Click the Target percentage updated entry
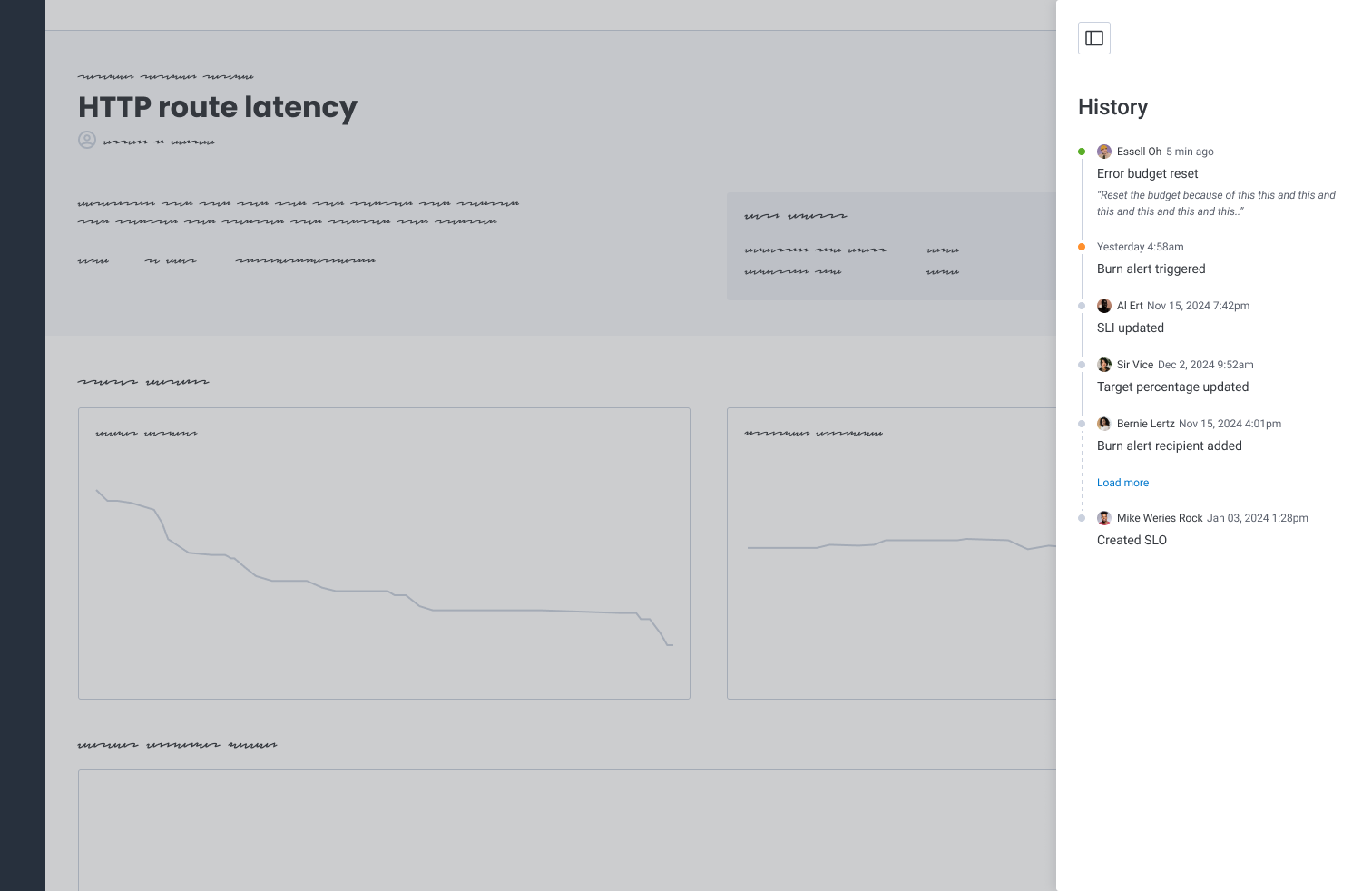 (1172, 387)
